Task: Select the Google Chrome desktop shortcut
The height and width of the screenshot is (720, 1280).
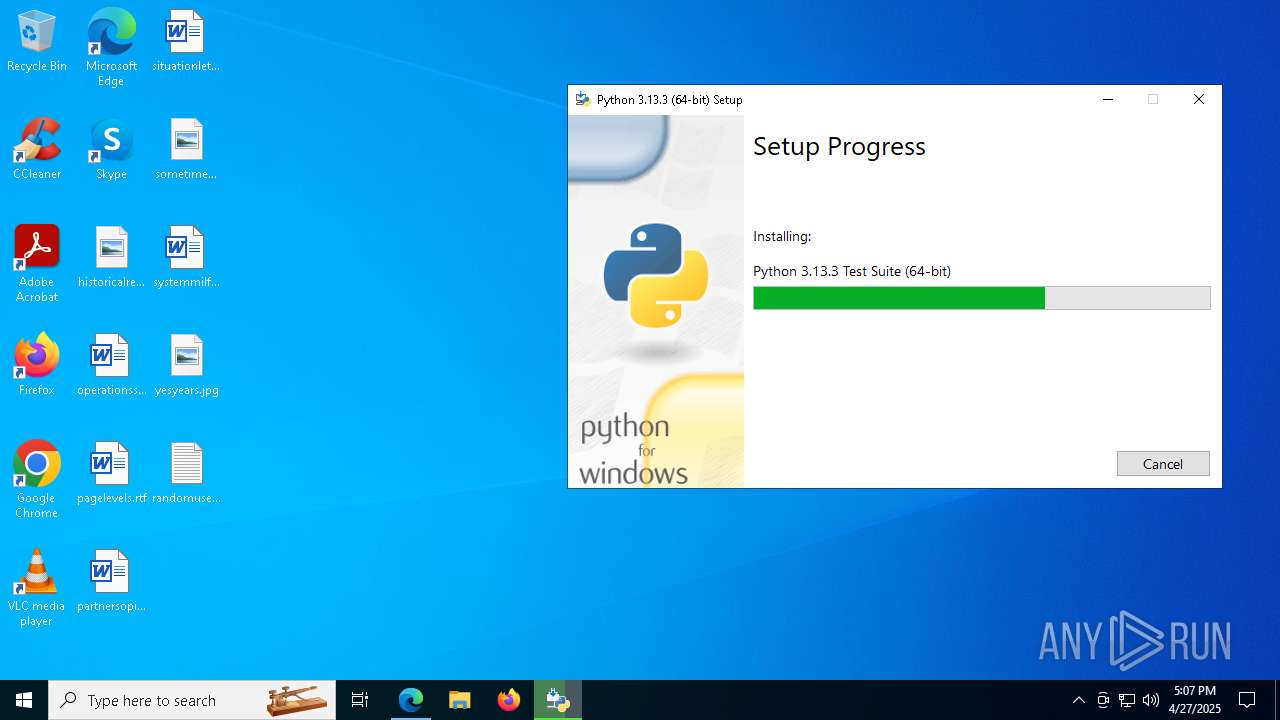Action: coord(37,480)
